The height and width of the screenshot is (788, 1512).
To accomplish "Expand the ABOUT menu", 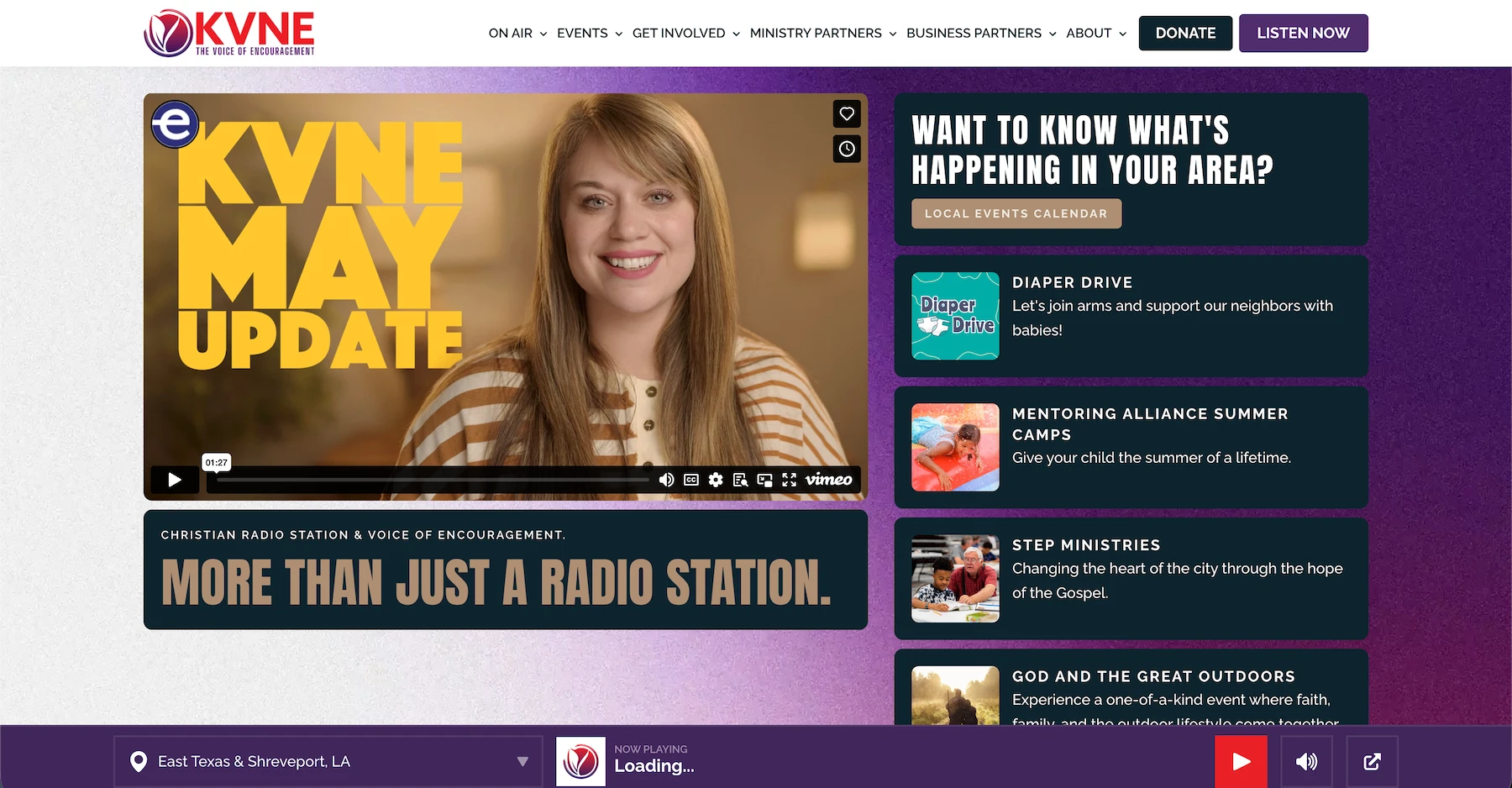I will click(1096, 33).
